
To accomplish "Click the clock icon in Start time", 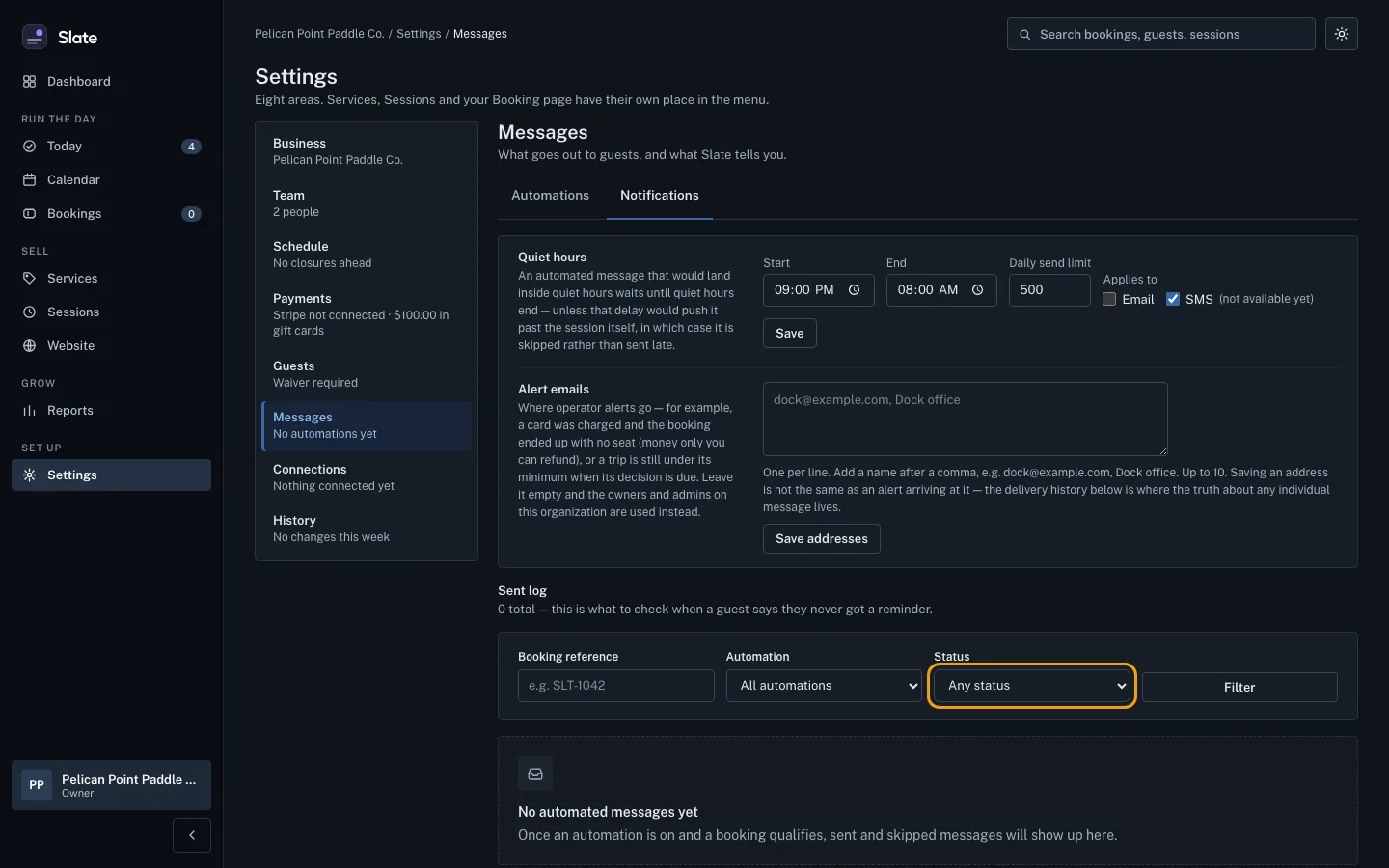I will tap(854, 289).
